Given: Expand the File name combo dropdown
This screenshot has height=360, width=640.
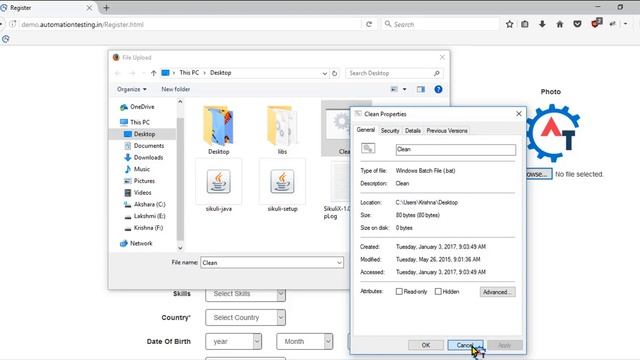Looking at the screenshot, I should tap(339, 263).
